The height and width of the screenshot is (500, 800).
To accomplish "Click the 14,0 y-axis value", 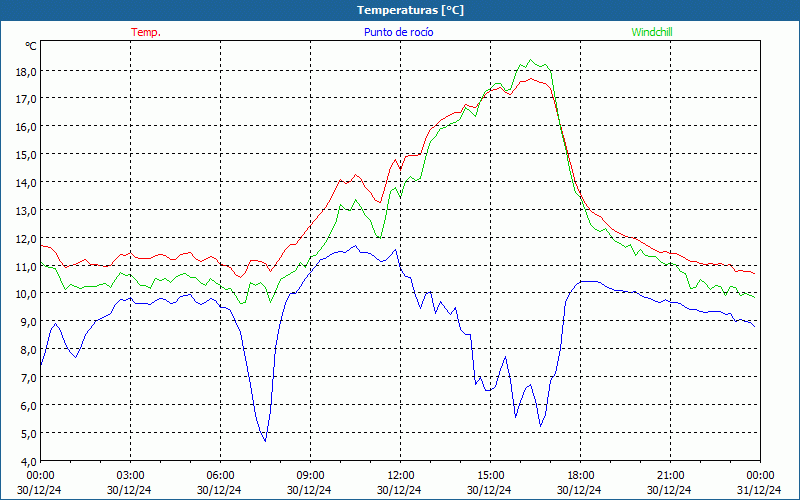I will 26,184.
